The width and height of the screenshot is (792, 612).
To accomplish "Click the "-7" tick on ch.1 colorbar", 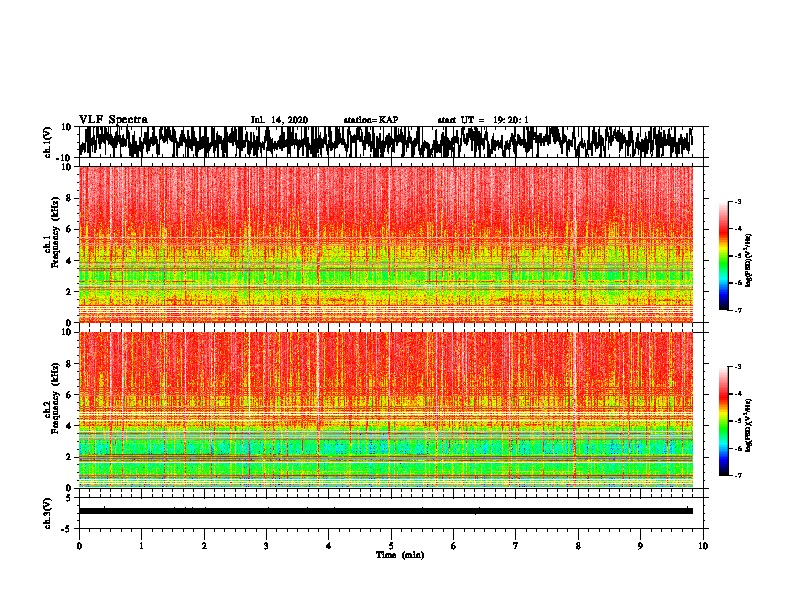I will (737, 310).
